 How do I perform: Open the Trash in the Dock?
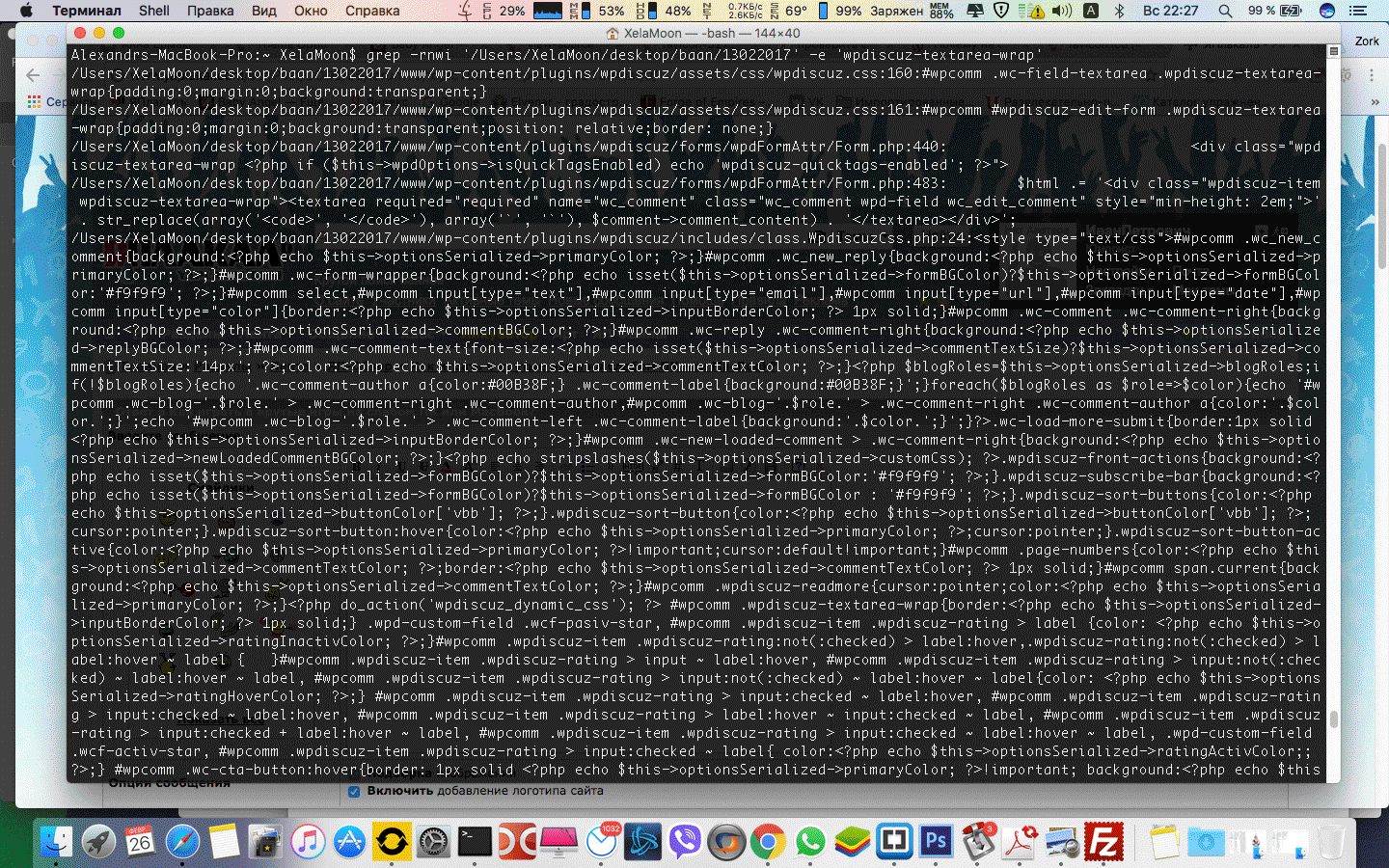(1331, 842)
